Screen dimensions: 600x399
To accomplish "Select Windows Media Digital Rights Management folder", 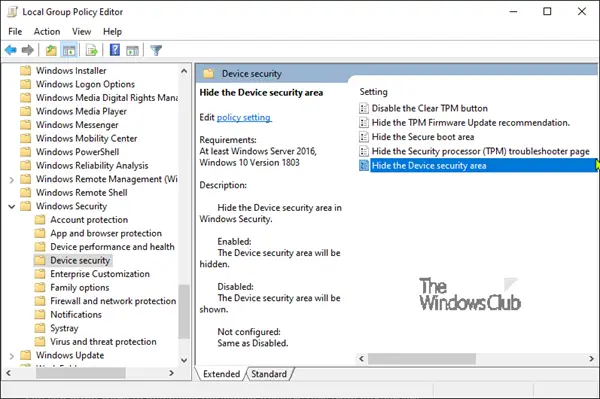I will coord(107,98).
